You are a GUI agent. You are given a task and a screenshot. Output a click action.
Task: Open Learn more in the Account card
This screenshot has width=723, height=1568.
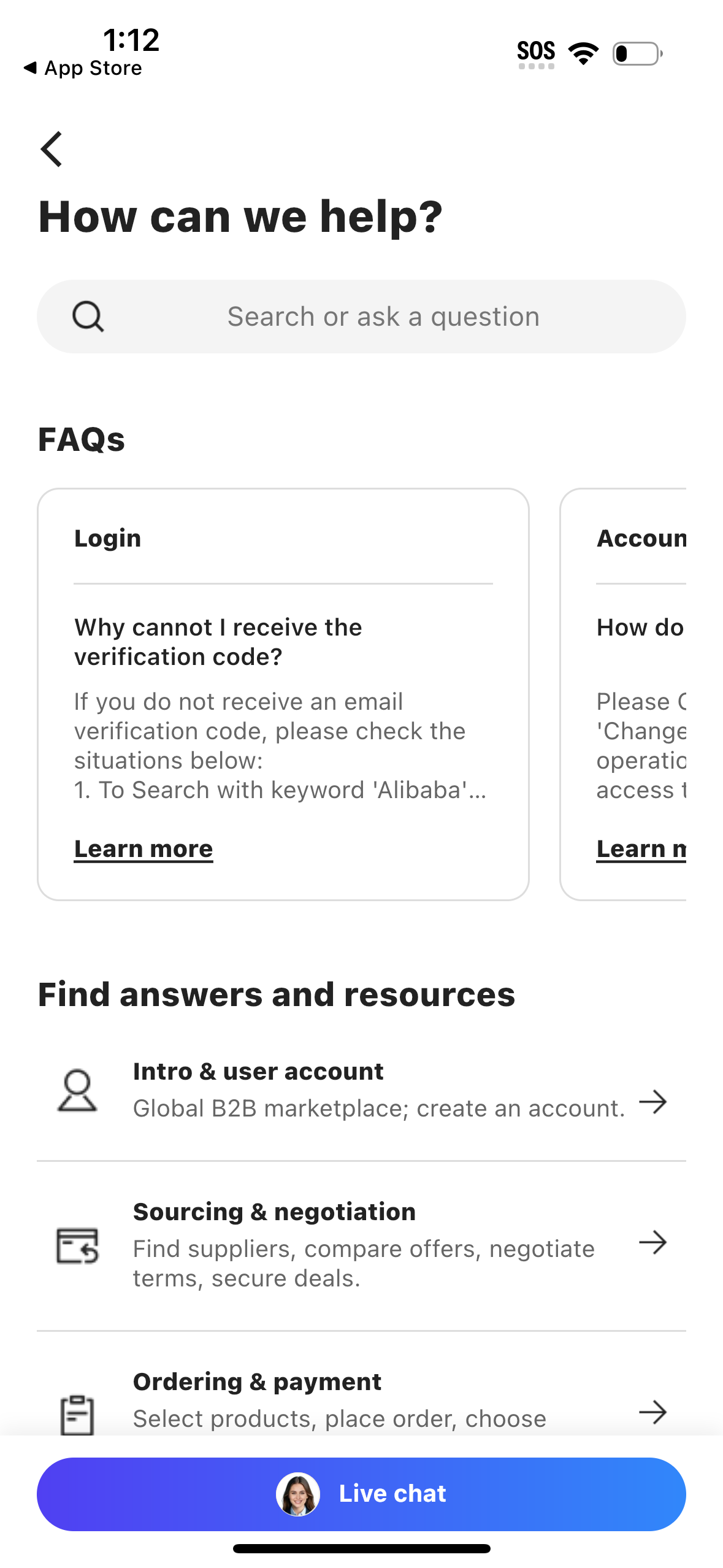(641, 848)
